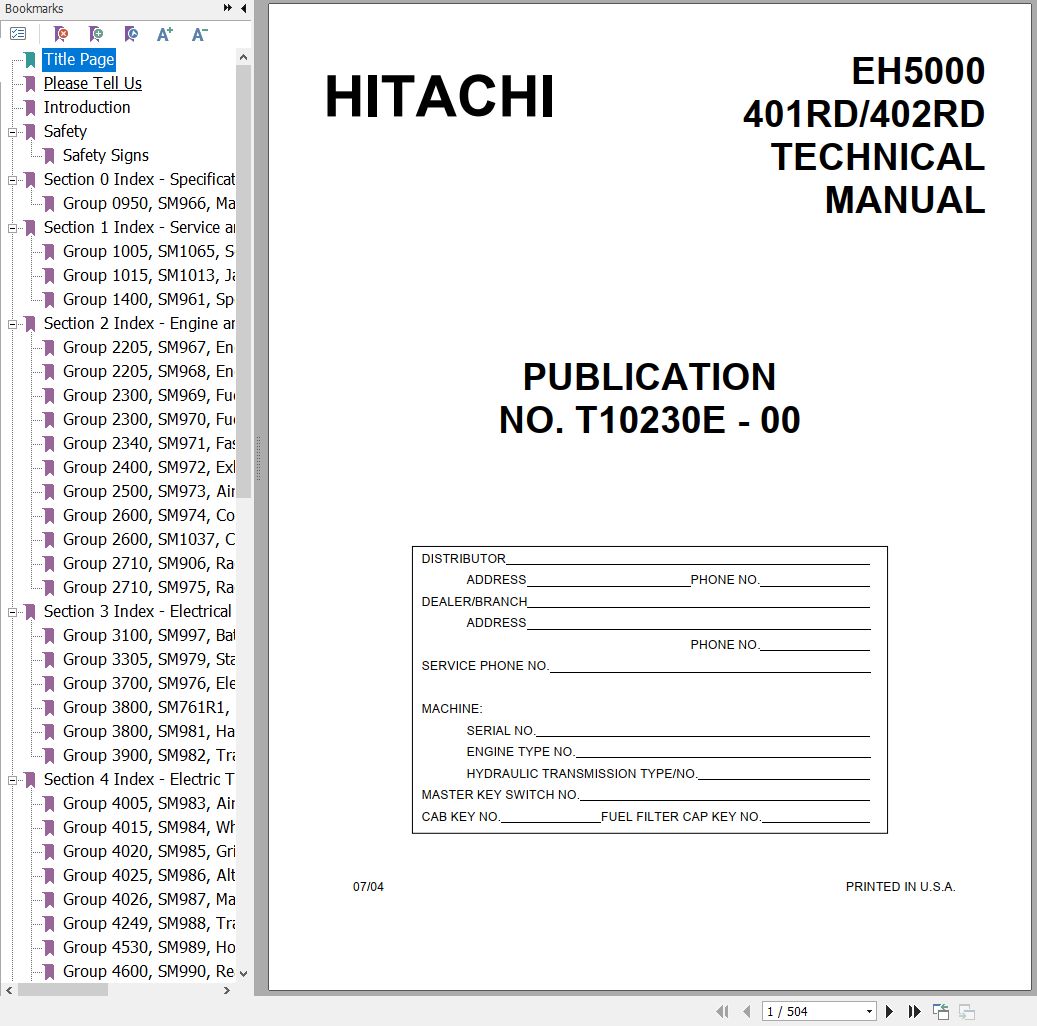The height and width of the screenshot is (1026, 1037).
Task: Collapse the Safety bookmark node
Action: [x=12, y=132]
